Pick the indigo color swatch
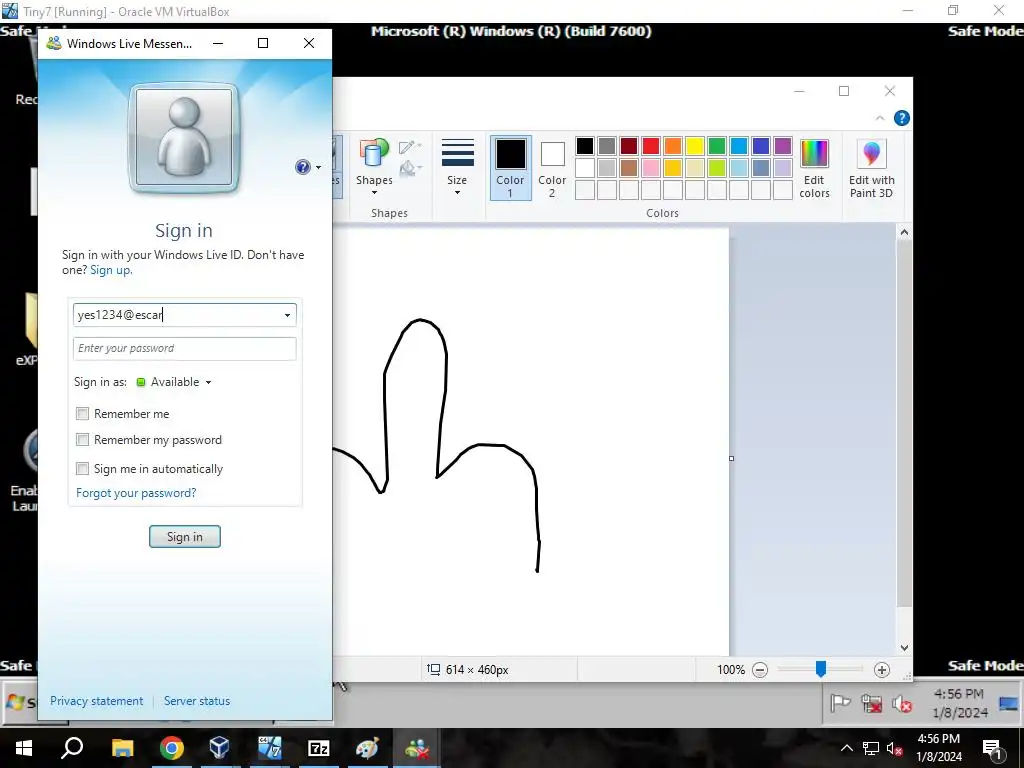The image size is (1024, 768). click(x=761, y=146)
